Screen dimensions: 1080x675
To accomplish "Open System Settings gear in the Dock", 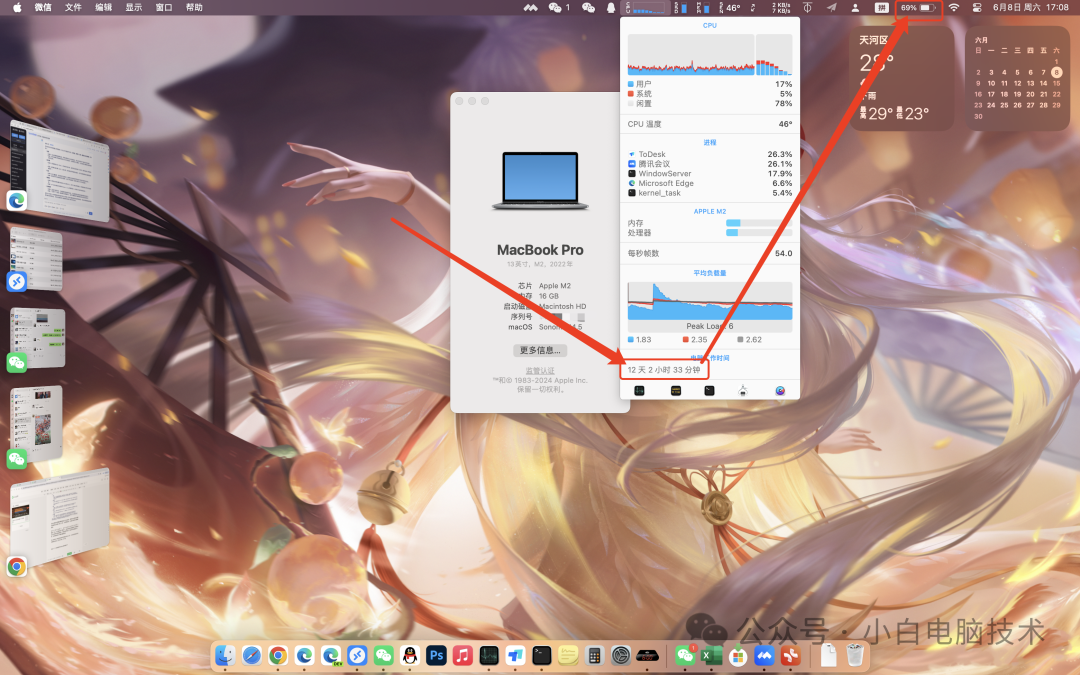I will (x=621, y=655).
